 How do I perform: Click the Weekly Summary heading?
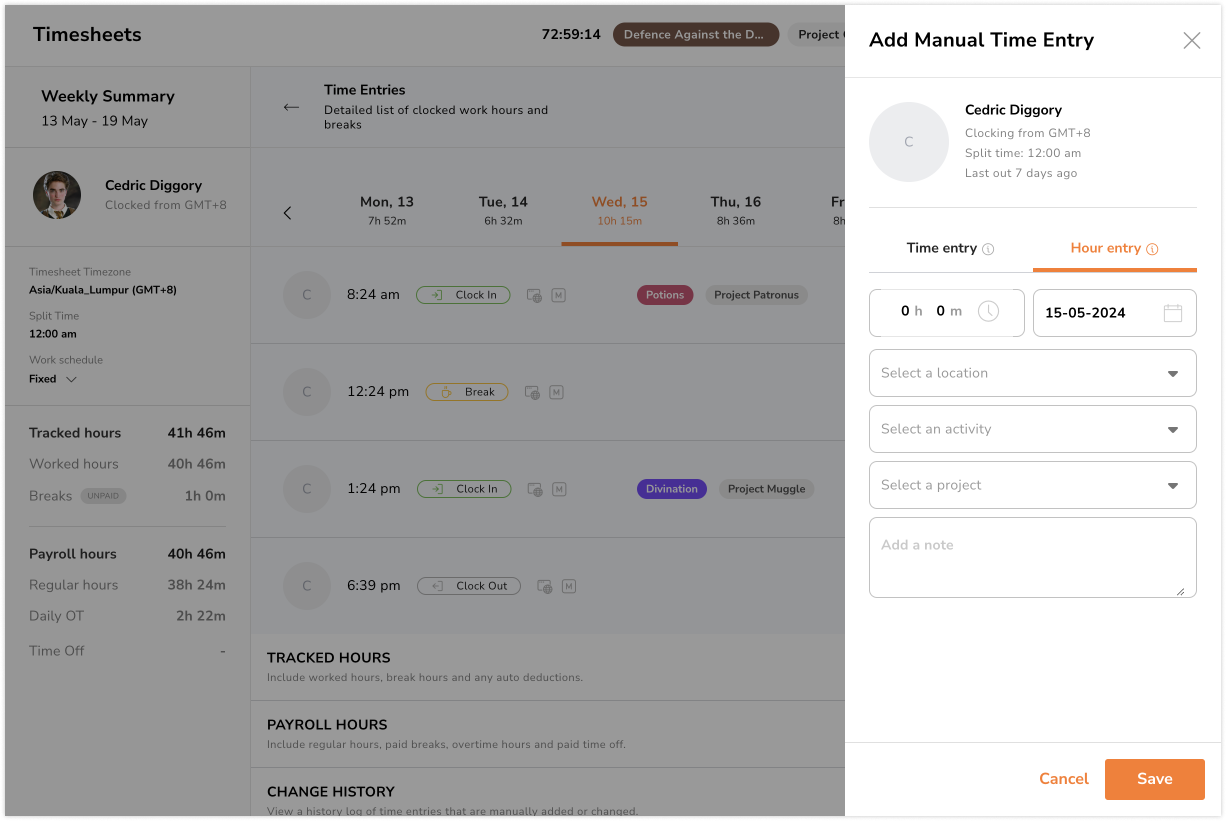(x=108, y=96)
